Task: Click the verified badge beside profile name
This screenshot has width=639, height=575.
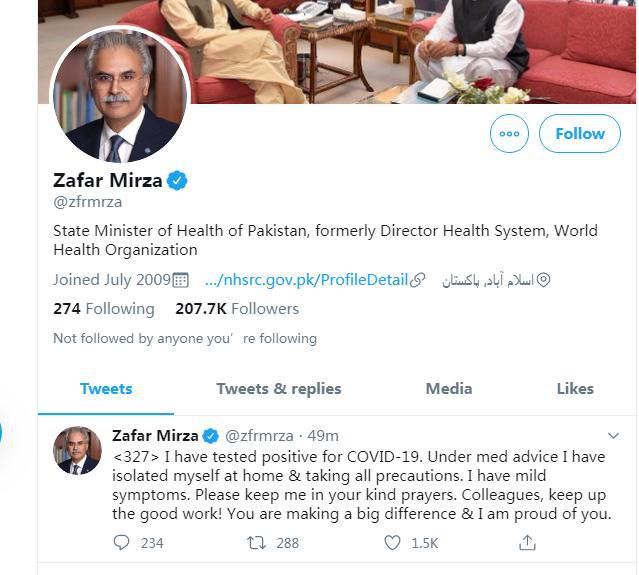Action: (178, 181)
